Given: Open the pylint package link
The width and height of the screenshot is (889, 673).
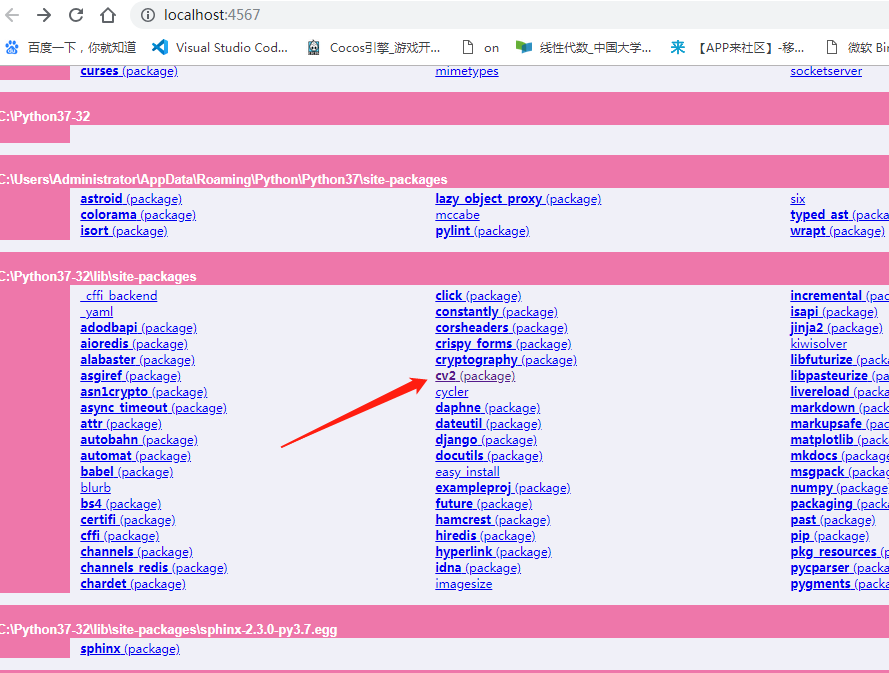Looking at the screenshot, I should [x=482, y=231].
